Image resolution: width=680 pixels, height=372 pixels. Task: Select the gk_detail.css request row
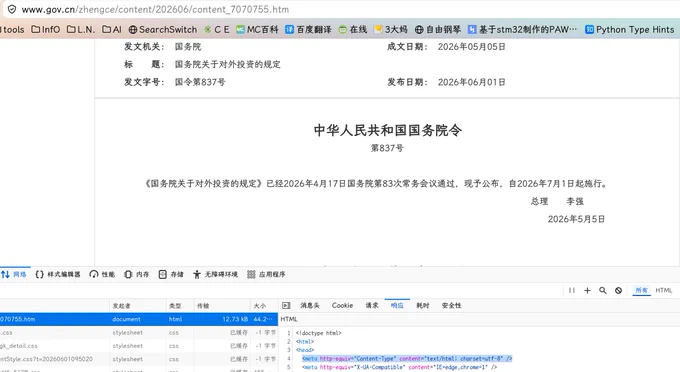139,346
